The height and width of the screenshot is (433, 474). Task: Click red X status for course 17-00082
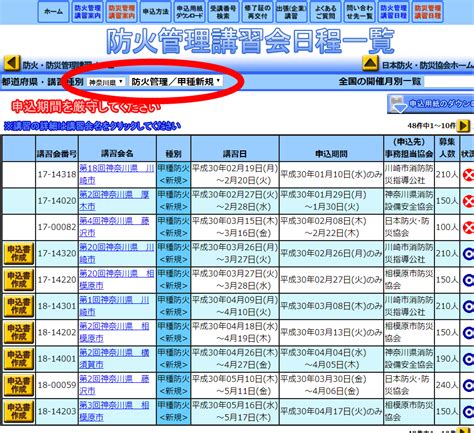pos(468,227)
